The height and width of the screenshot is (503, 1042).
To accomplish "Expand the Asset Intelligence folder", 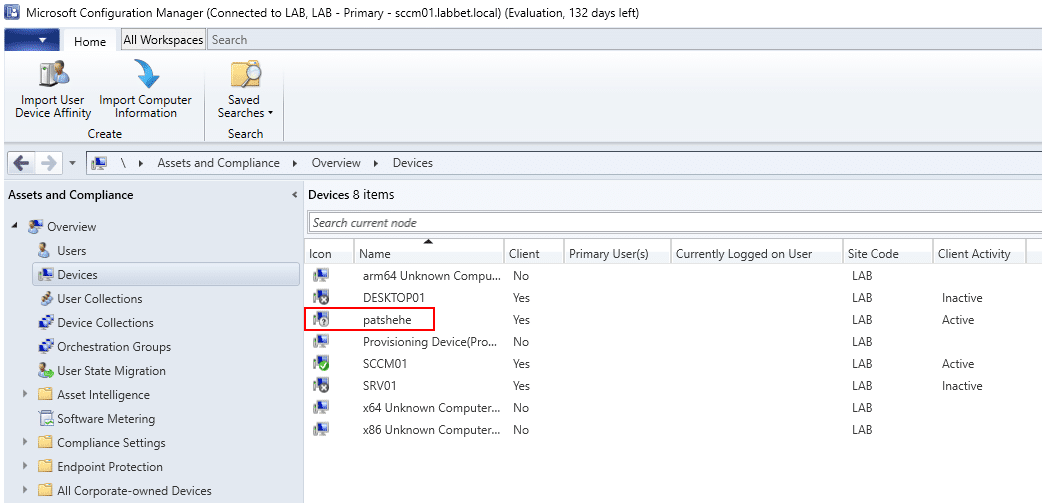I will [25, 394].
